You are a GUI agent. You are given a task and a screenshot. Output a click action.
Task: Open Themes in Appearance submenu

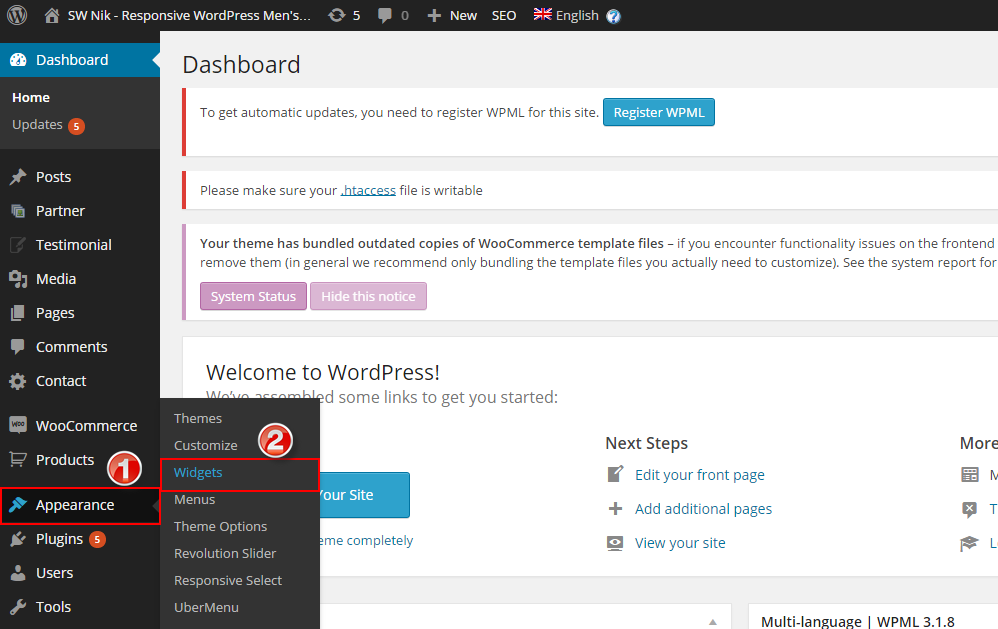click(198, 418)
